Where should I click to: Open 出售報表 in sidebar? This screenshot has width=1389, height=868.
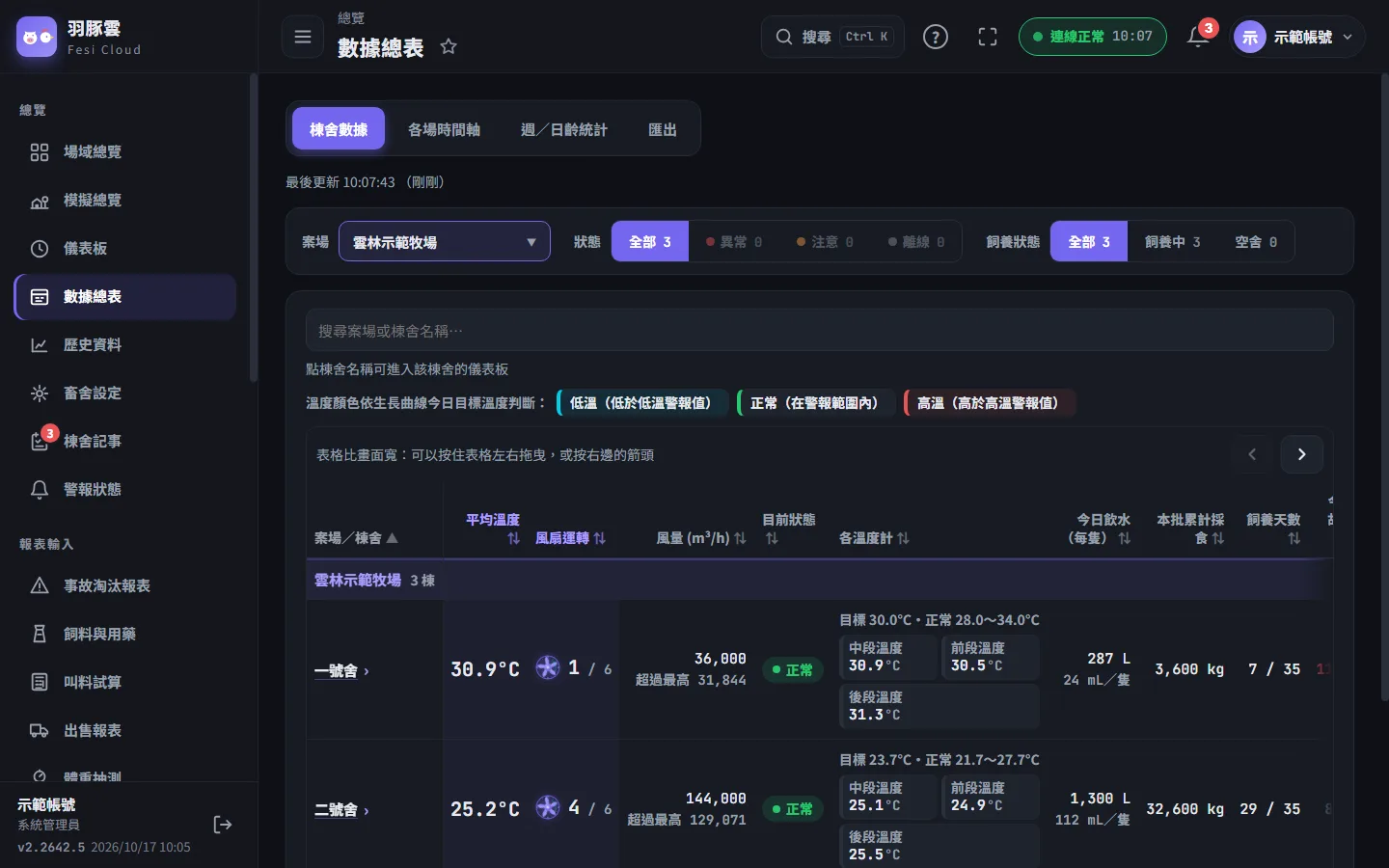pos(125,731)
